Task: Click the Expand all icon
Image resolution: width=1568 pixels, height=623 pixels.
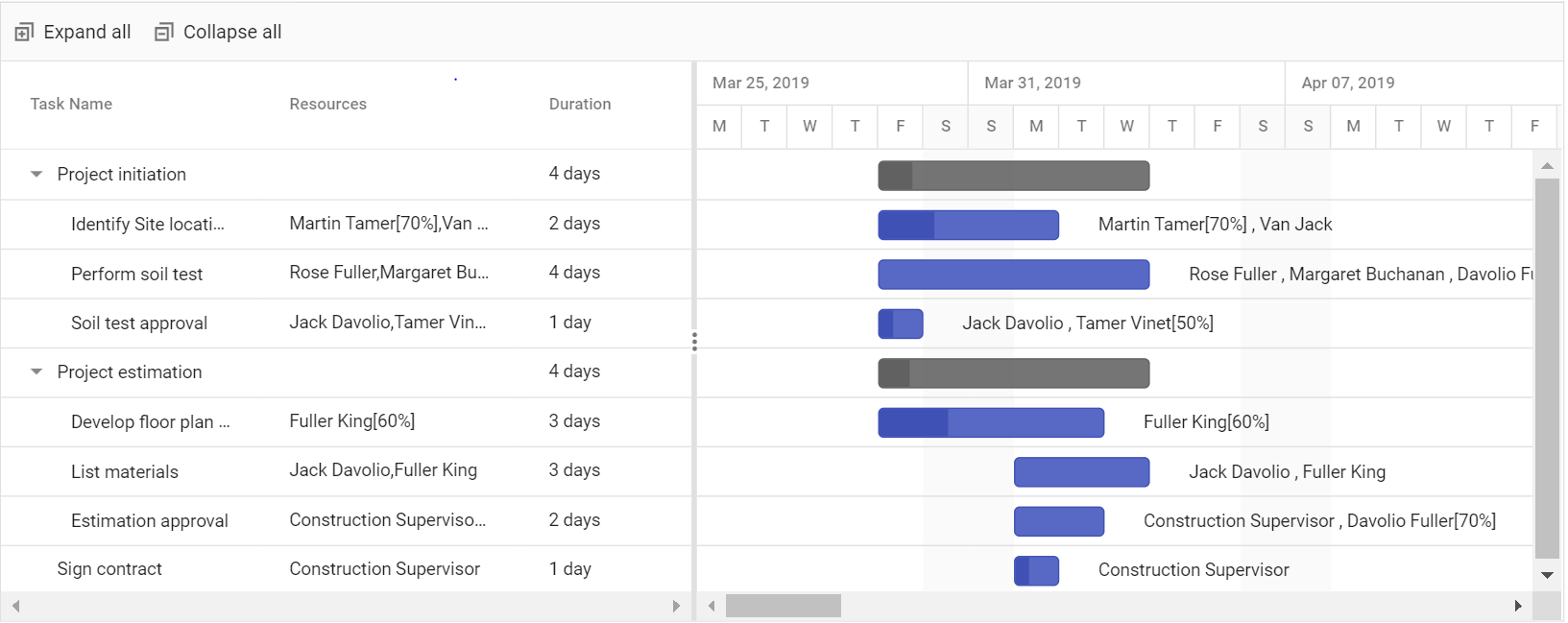Action: [x=24, y=33]
